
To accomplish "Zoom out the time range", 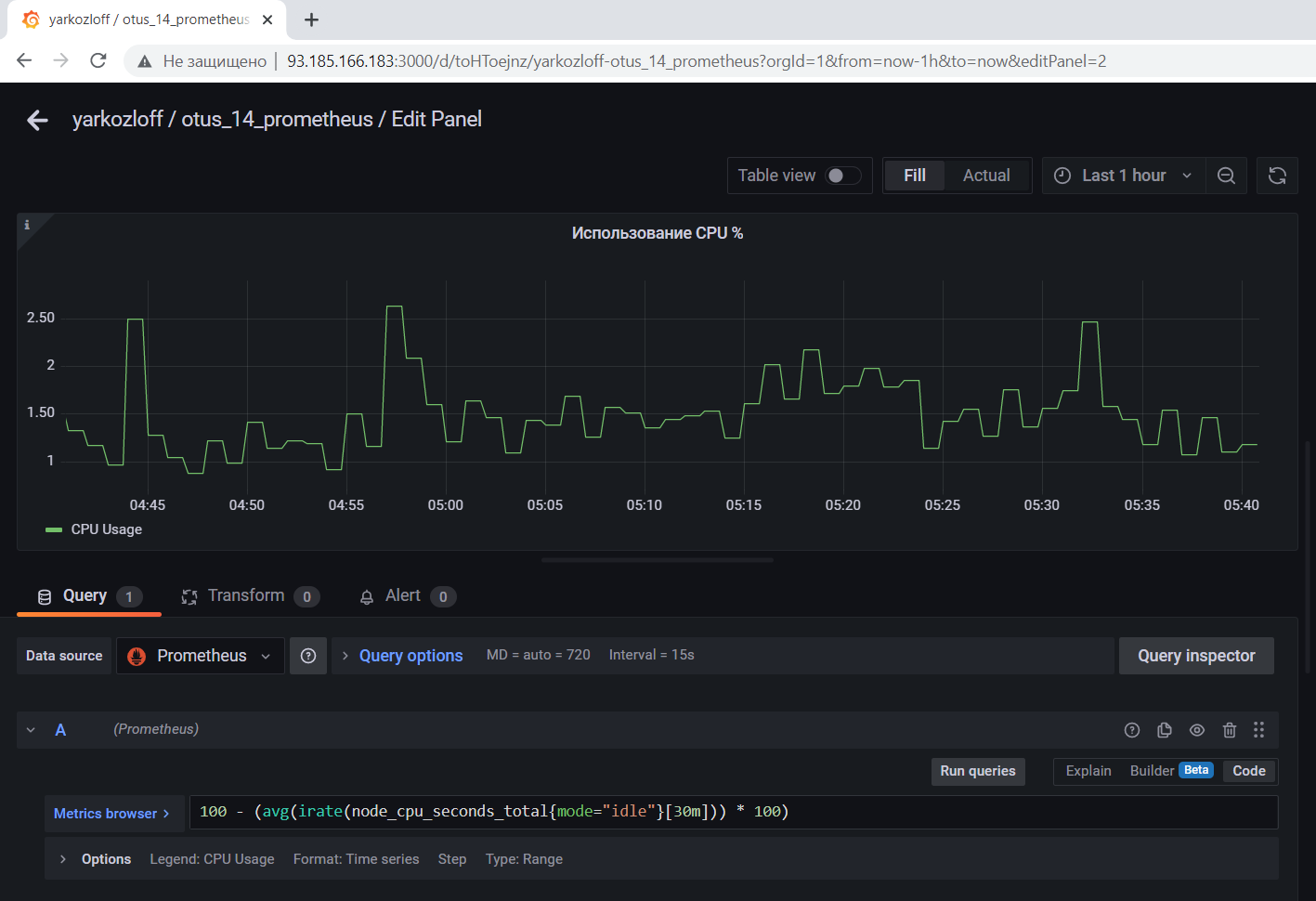I will [x=1226, y=176].
